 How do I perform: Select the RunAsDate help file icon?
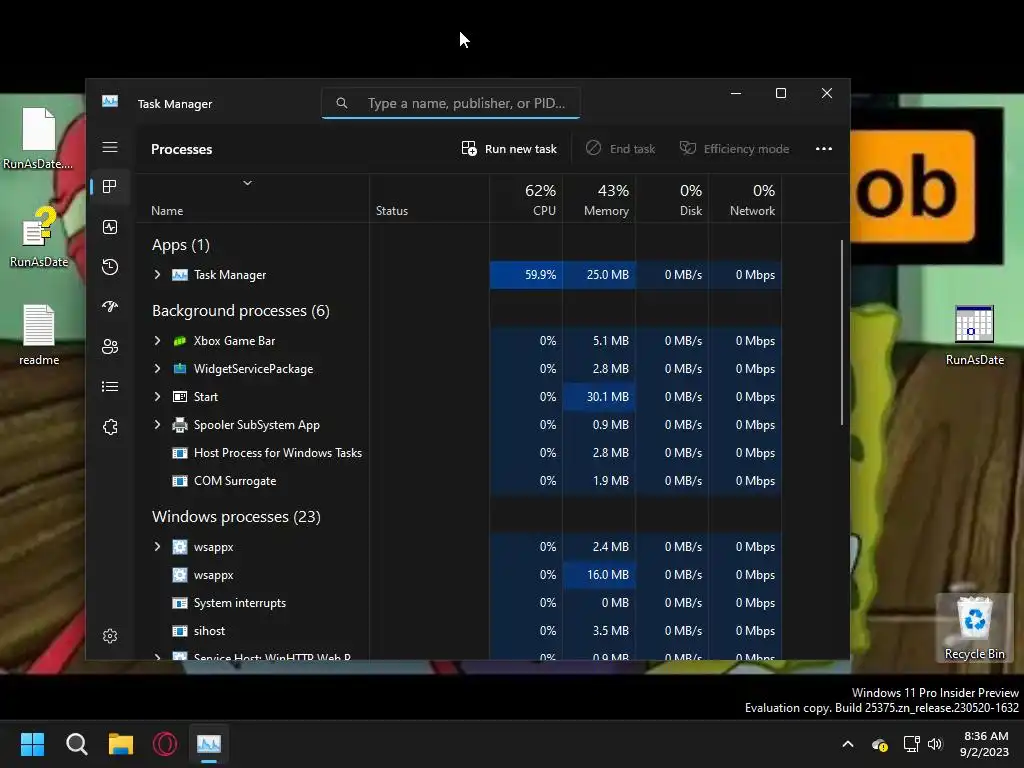(39, 237)
